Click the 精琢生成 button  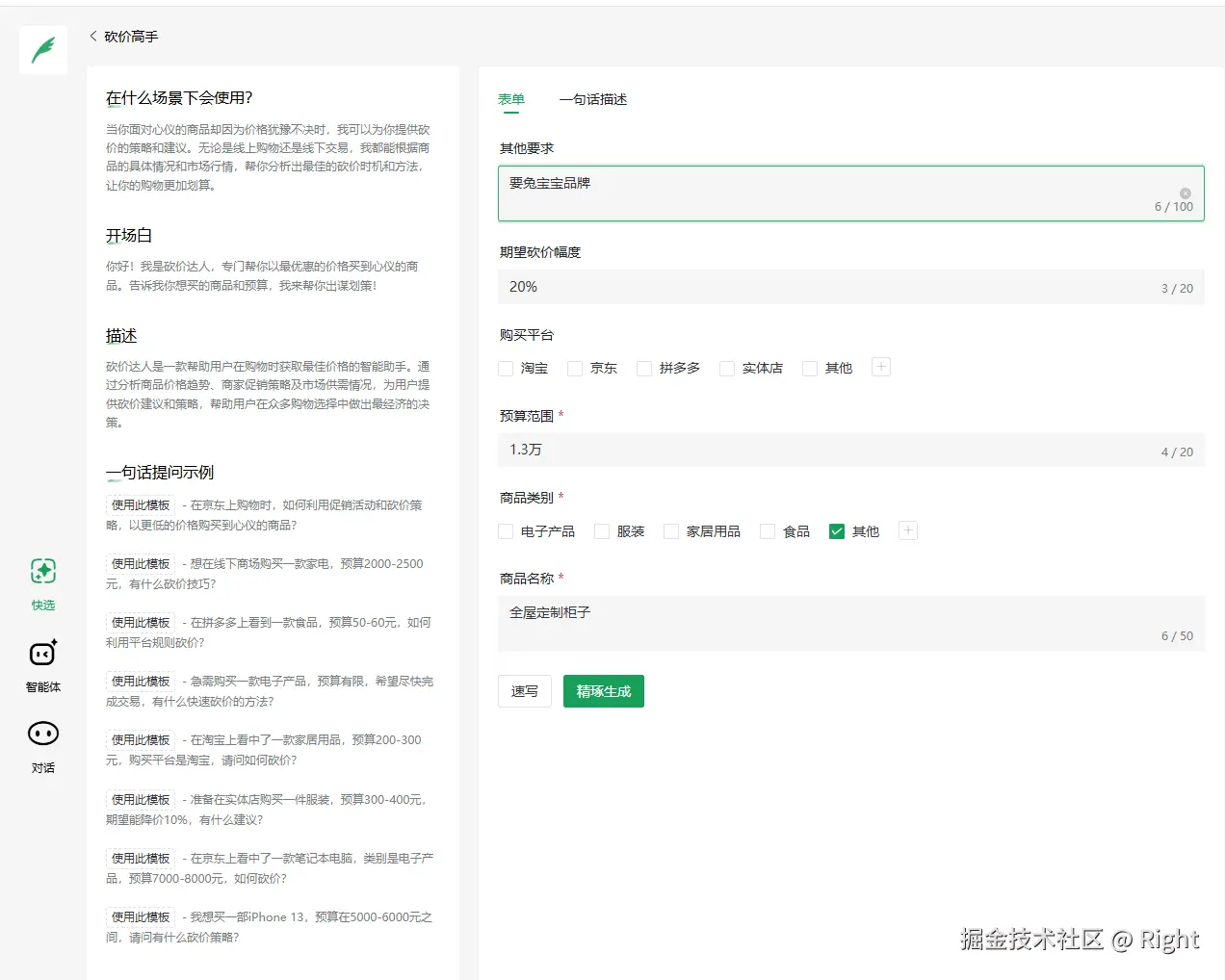point(603,691)
